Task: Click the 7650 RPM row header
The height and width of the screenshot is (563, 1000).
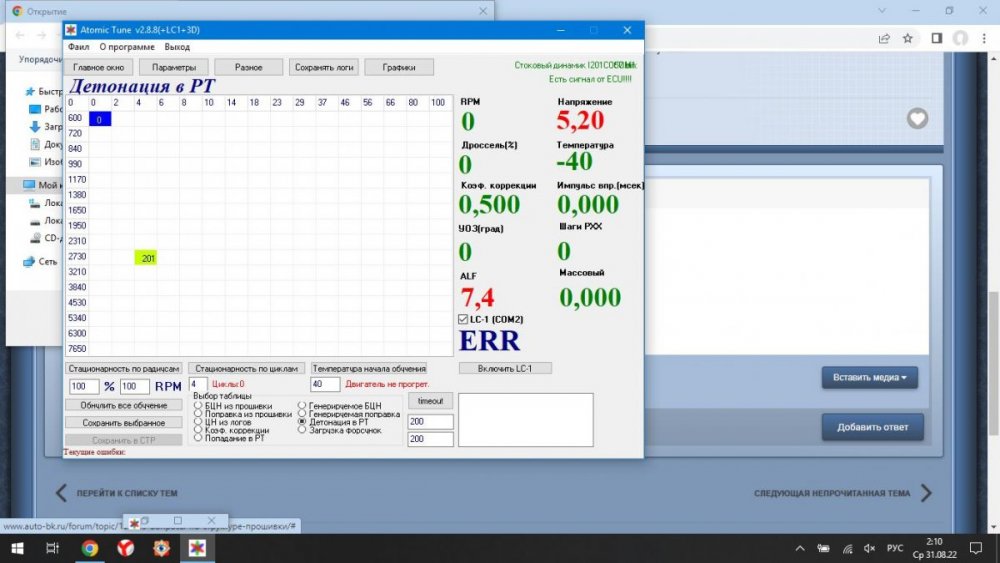Action: tap(77, 349)
